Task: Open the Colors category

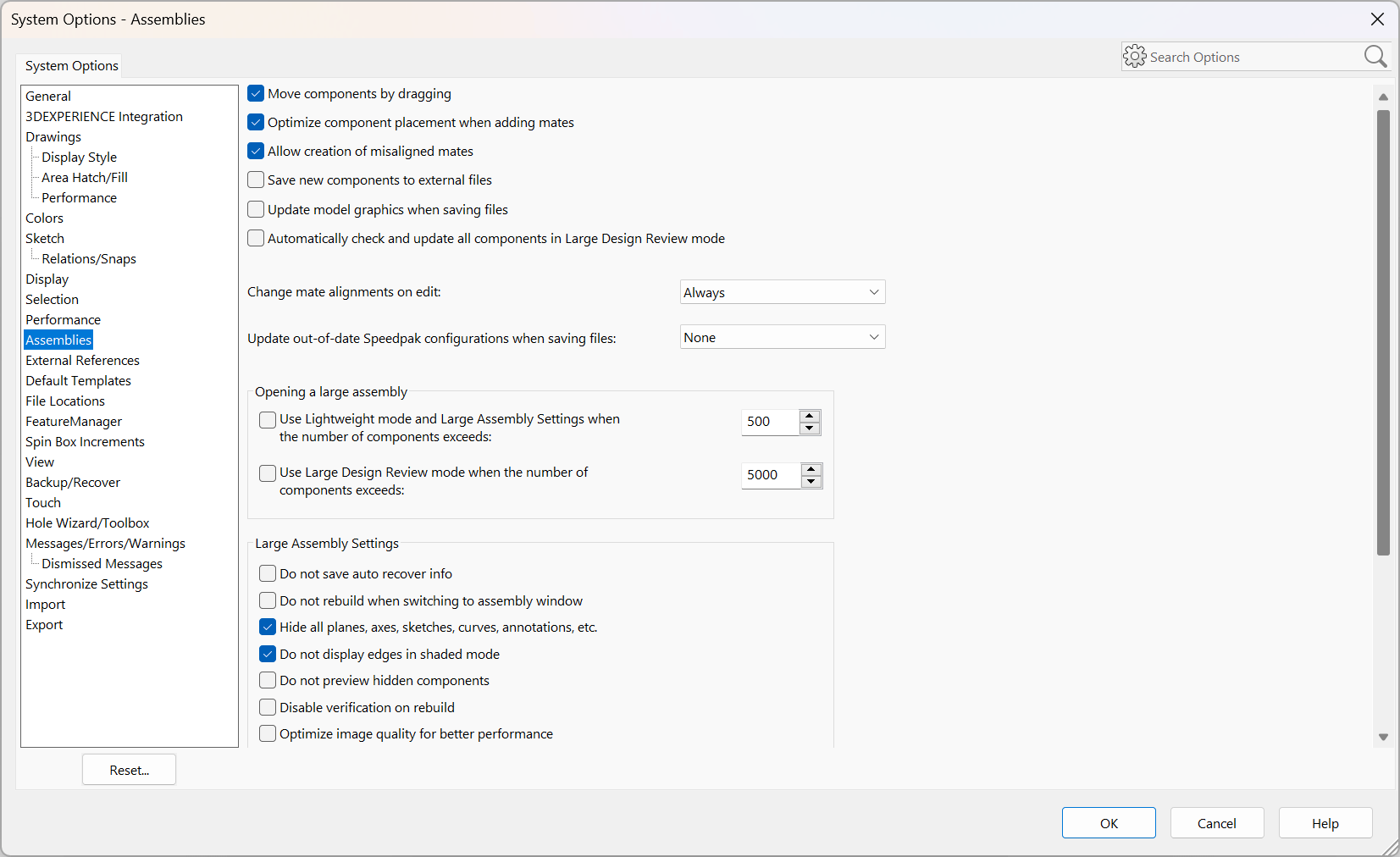Action: (44, 218)
